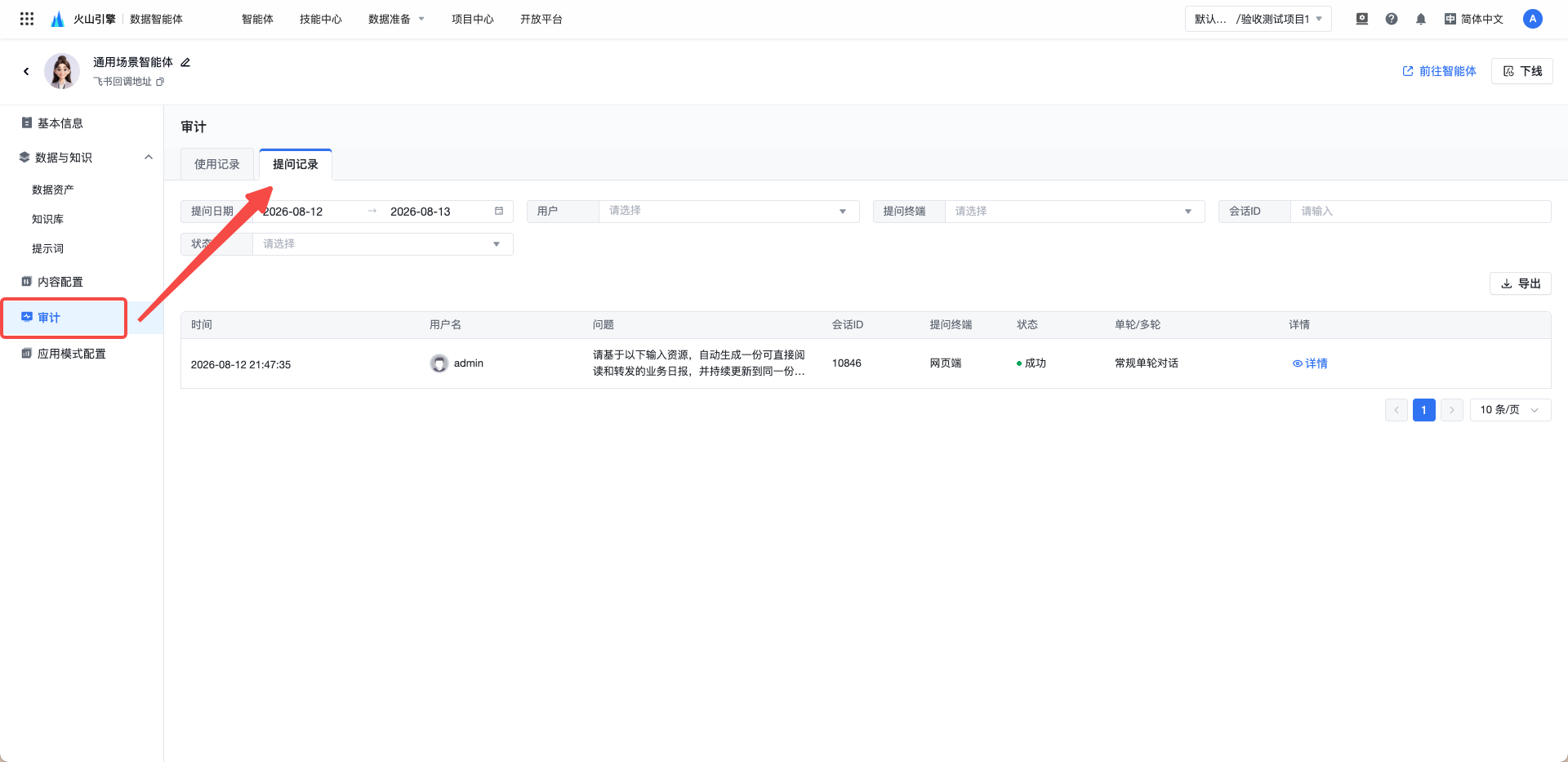This screenshot has width=1568, height=762.
Task: Click the admin user avatar in table
Action: click(x=439, y=363)
